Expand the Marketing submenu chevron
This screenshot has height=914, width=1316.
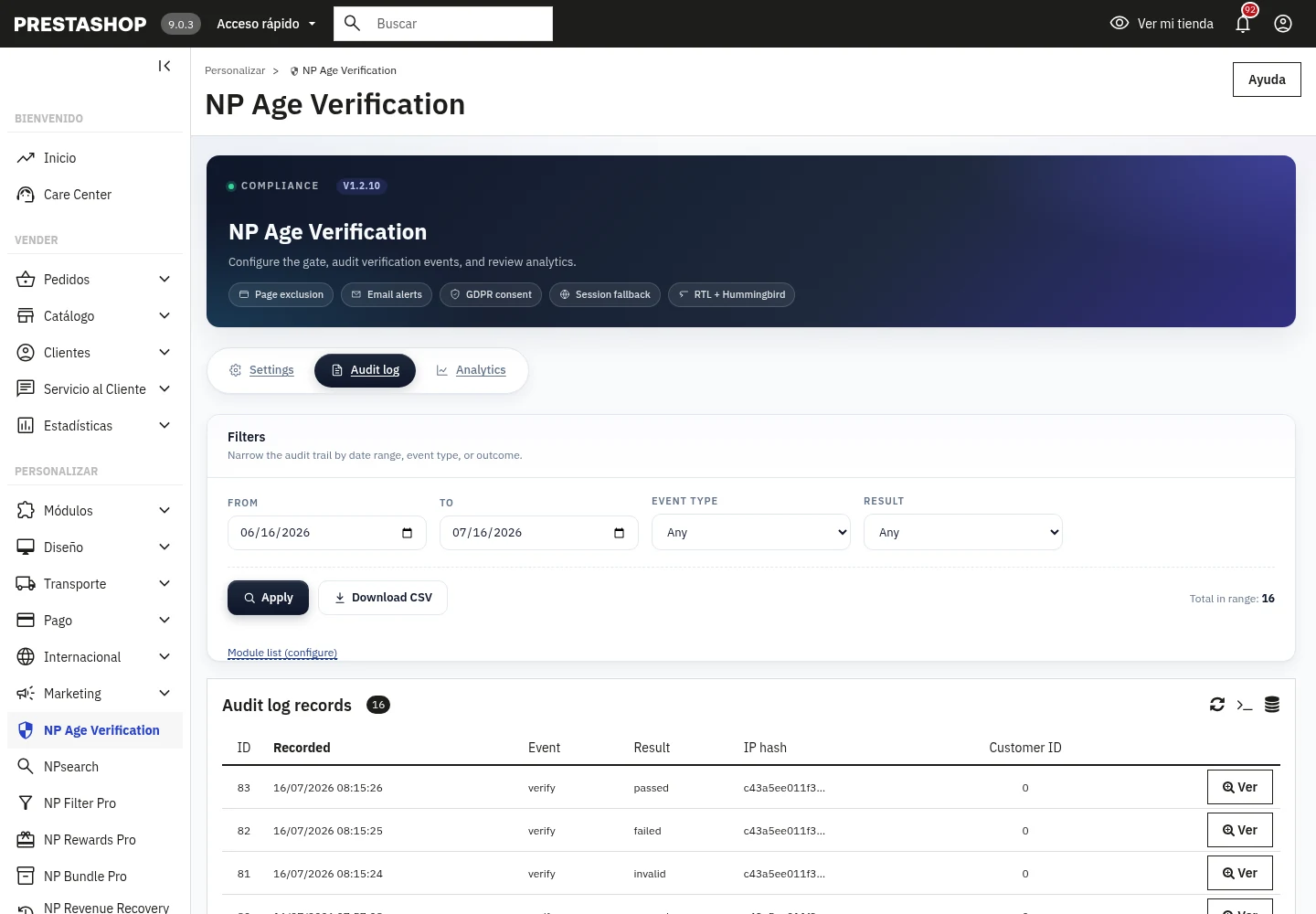[164, 694]
